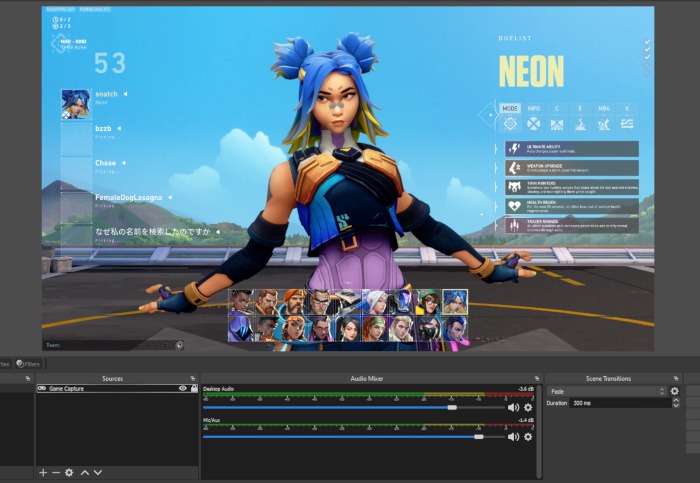Click the game mode diamond icon under MODE

point(510,124)
